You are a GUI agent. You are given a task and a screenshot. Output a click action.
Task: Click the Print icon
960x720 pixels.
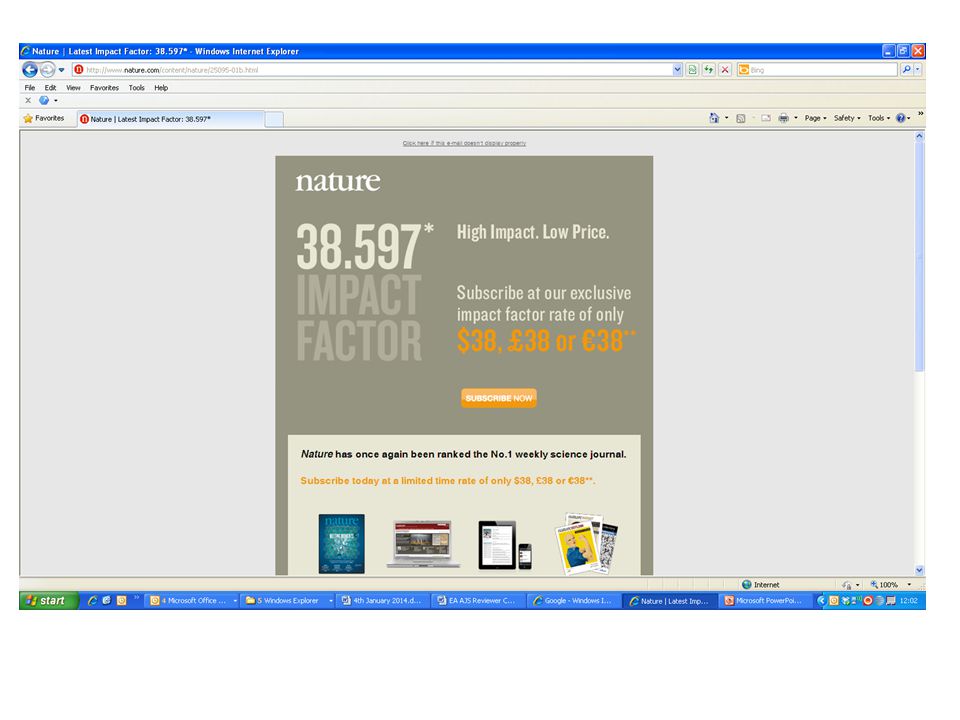(x=783, y=118)
